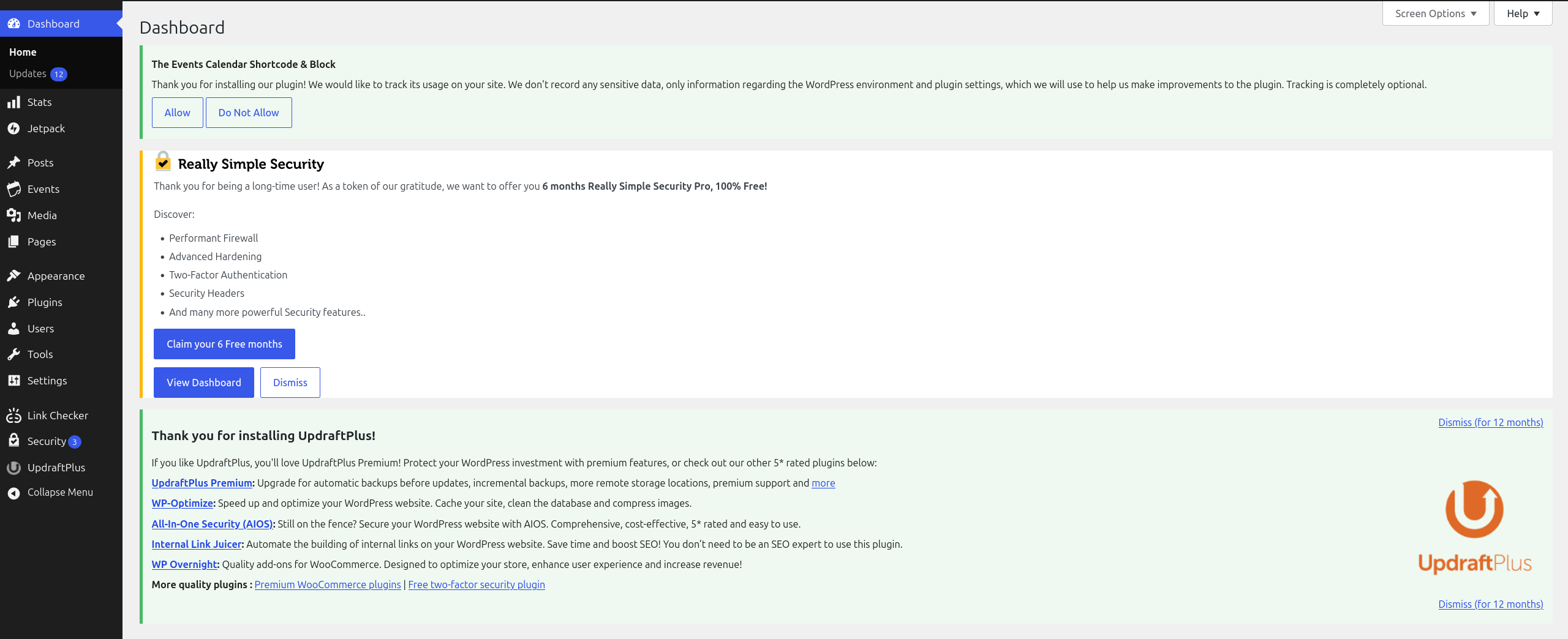This screenshot has height=639, width=1568.
Task: Go to Home submenu item
Action: [23, 52]
